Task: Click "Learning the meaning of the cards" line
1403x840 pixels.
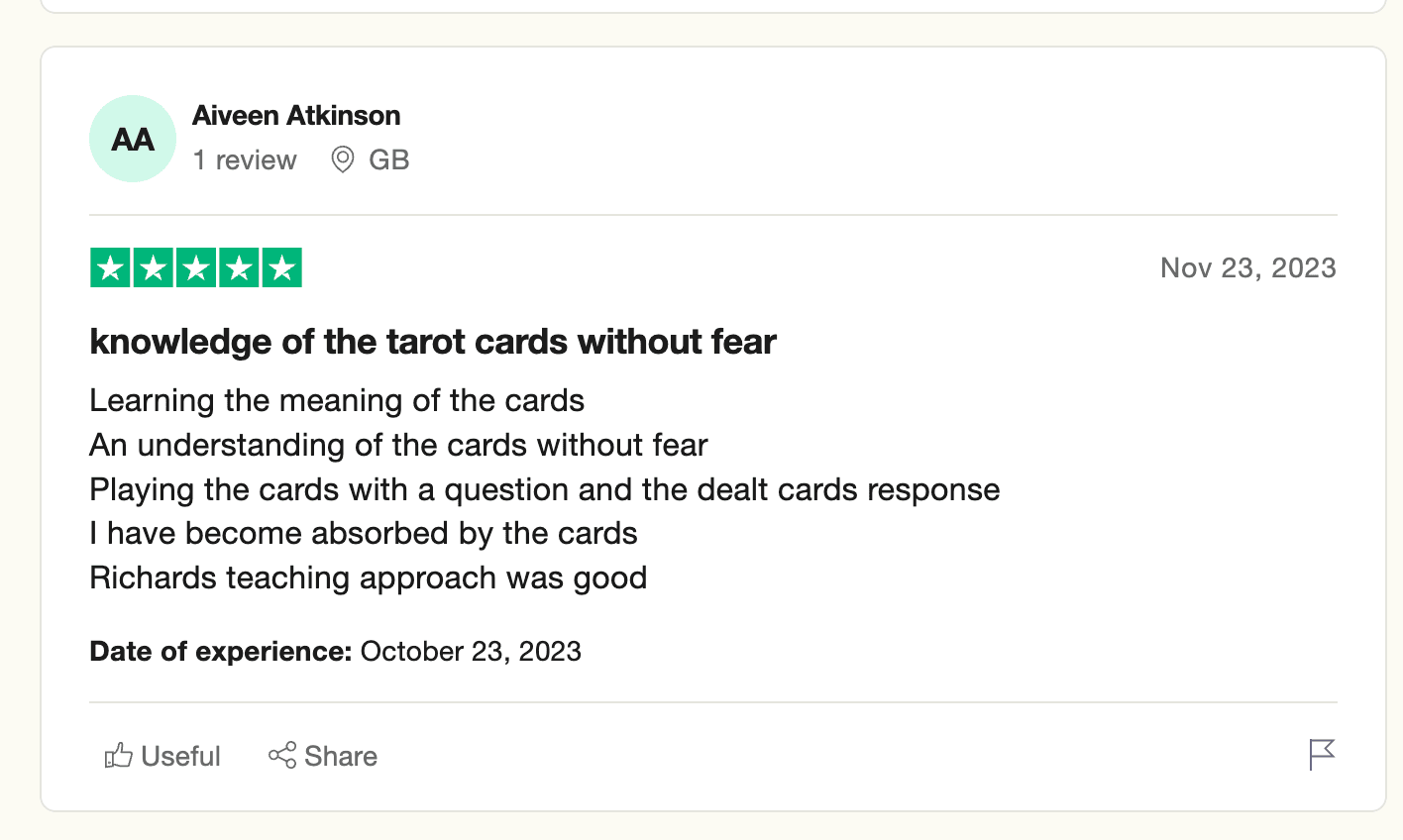Action: tap(337, 400)
